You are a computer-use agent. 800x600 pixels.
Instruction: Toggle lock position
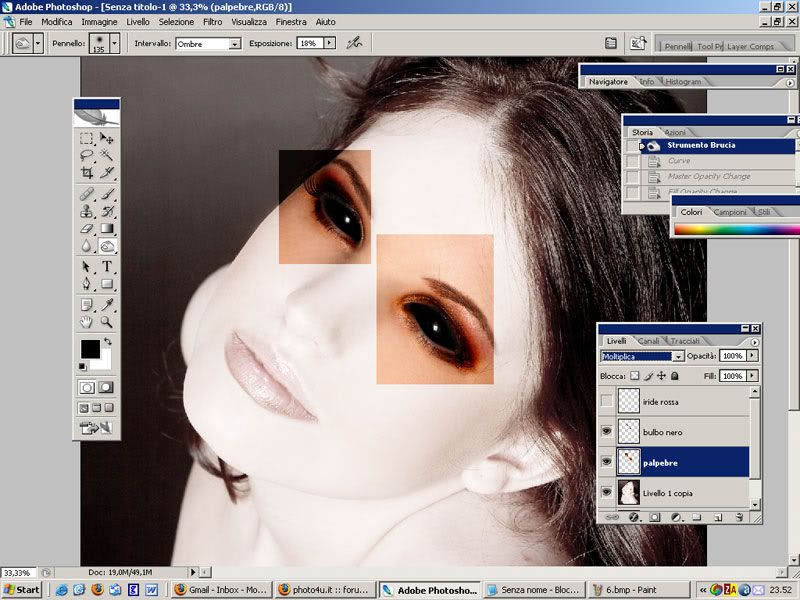(x=661, y=376)
